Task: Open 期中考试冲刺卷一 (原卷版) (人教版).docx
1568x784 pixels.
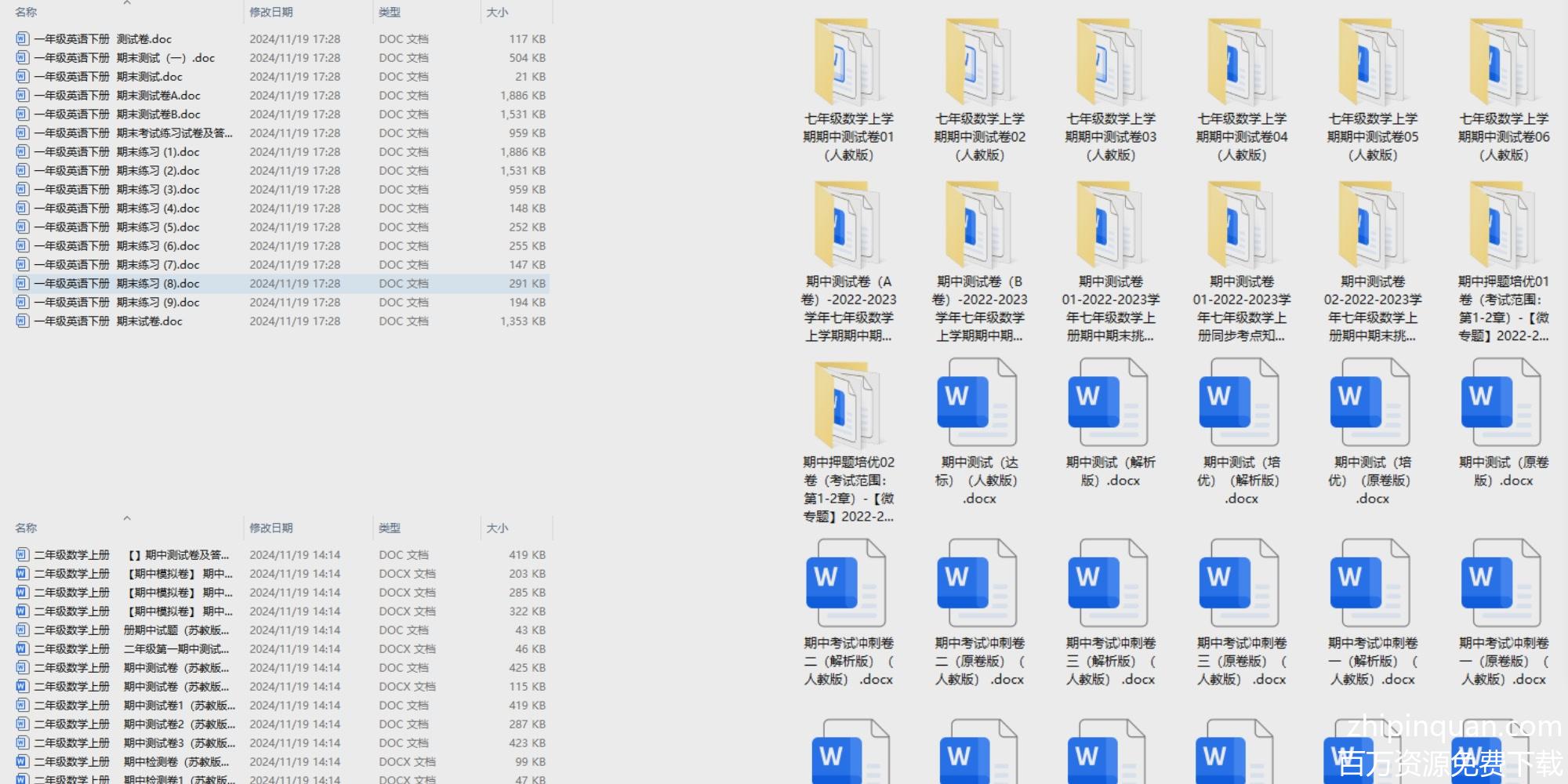Action: pos(1503,583)
